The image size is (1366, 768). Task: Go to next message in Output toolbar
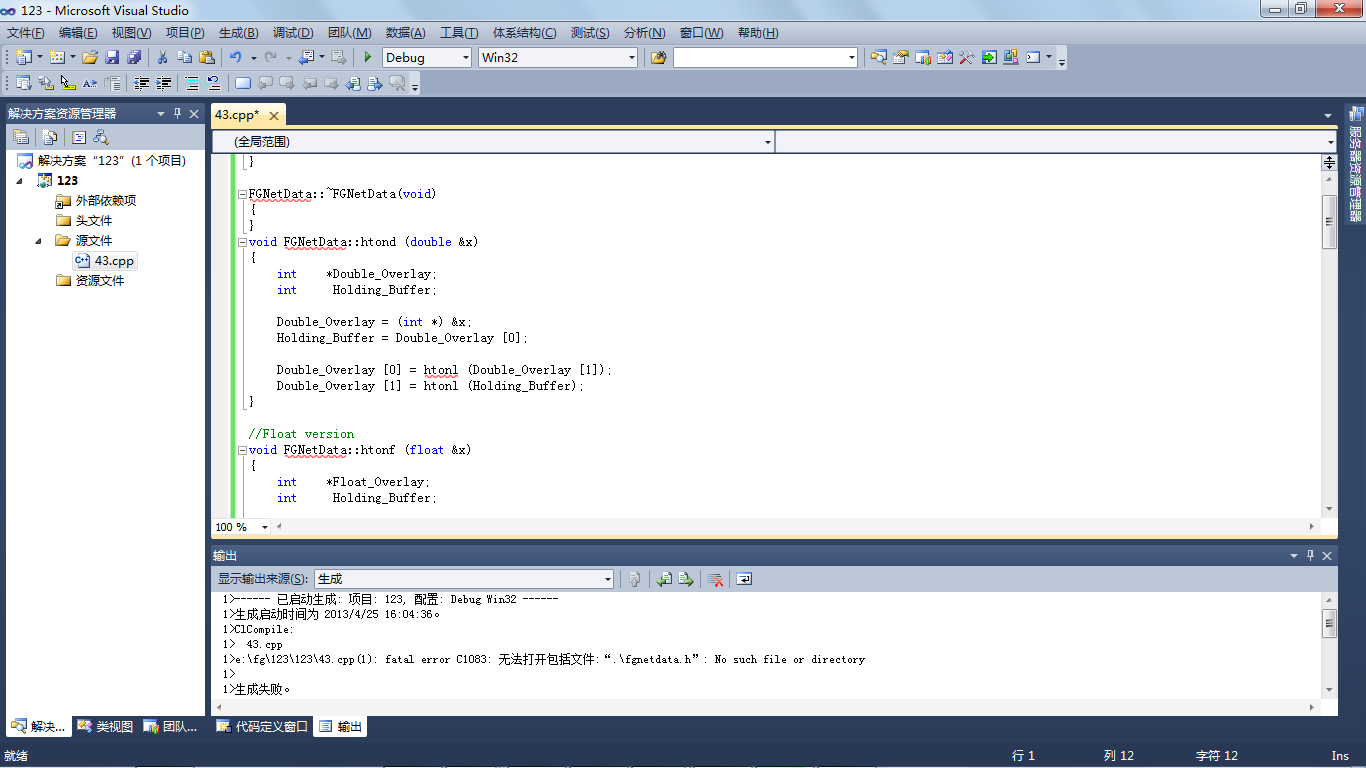(x=686, y=579)
